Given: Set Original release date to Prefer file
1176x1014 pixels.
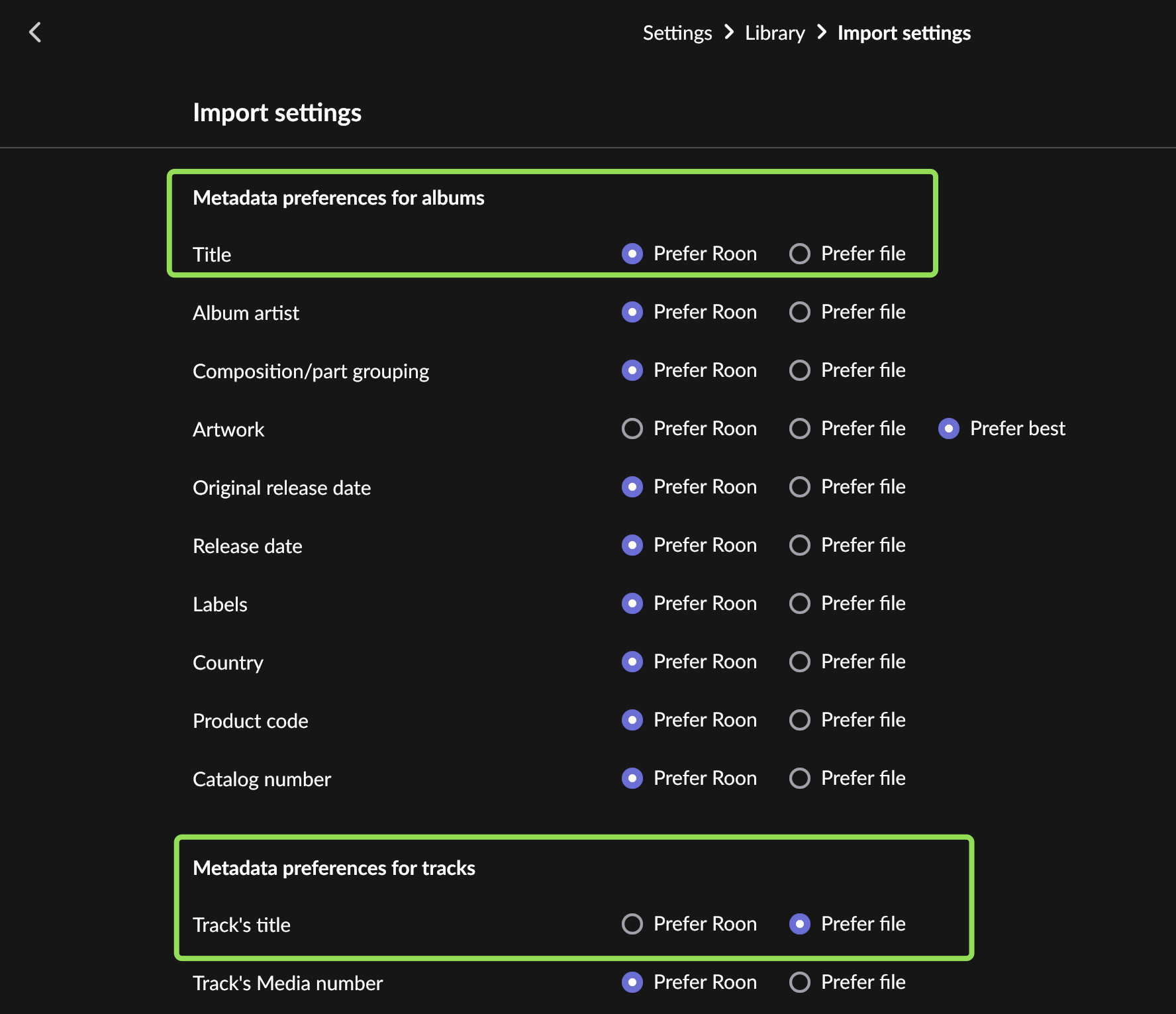Looking at the screenshot, I should pyautogui.click(x=800, y=487).
